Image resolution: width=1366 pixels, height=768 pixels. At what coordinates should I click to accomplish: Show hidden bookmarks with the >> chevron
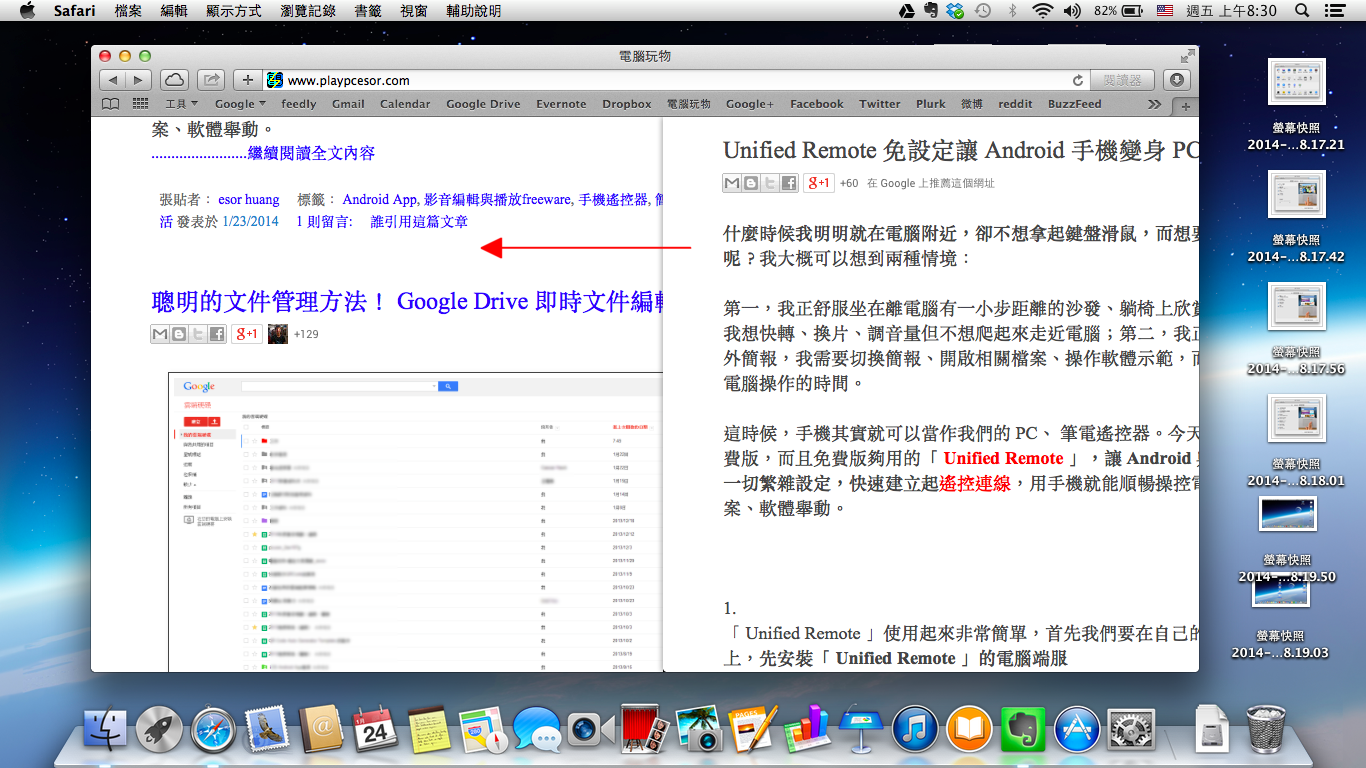tap(1155, 103)
